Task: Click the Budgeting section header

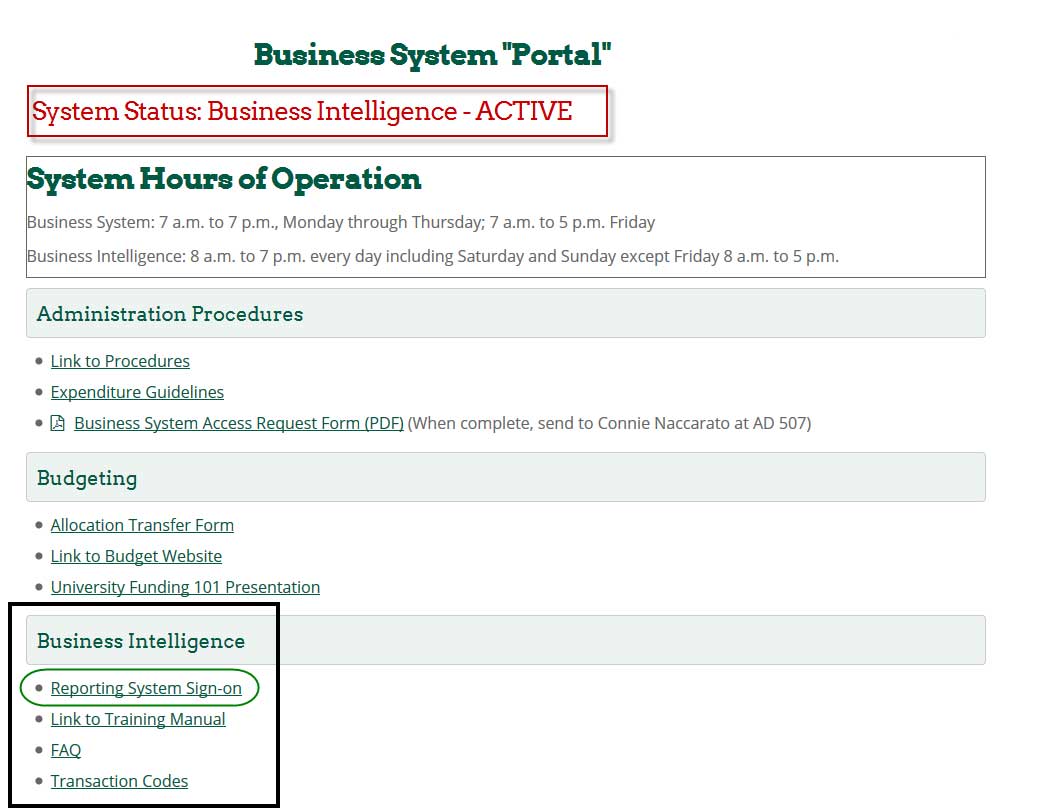Action: coord(87,478)
